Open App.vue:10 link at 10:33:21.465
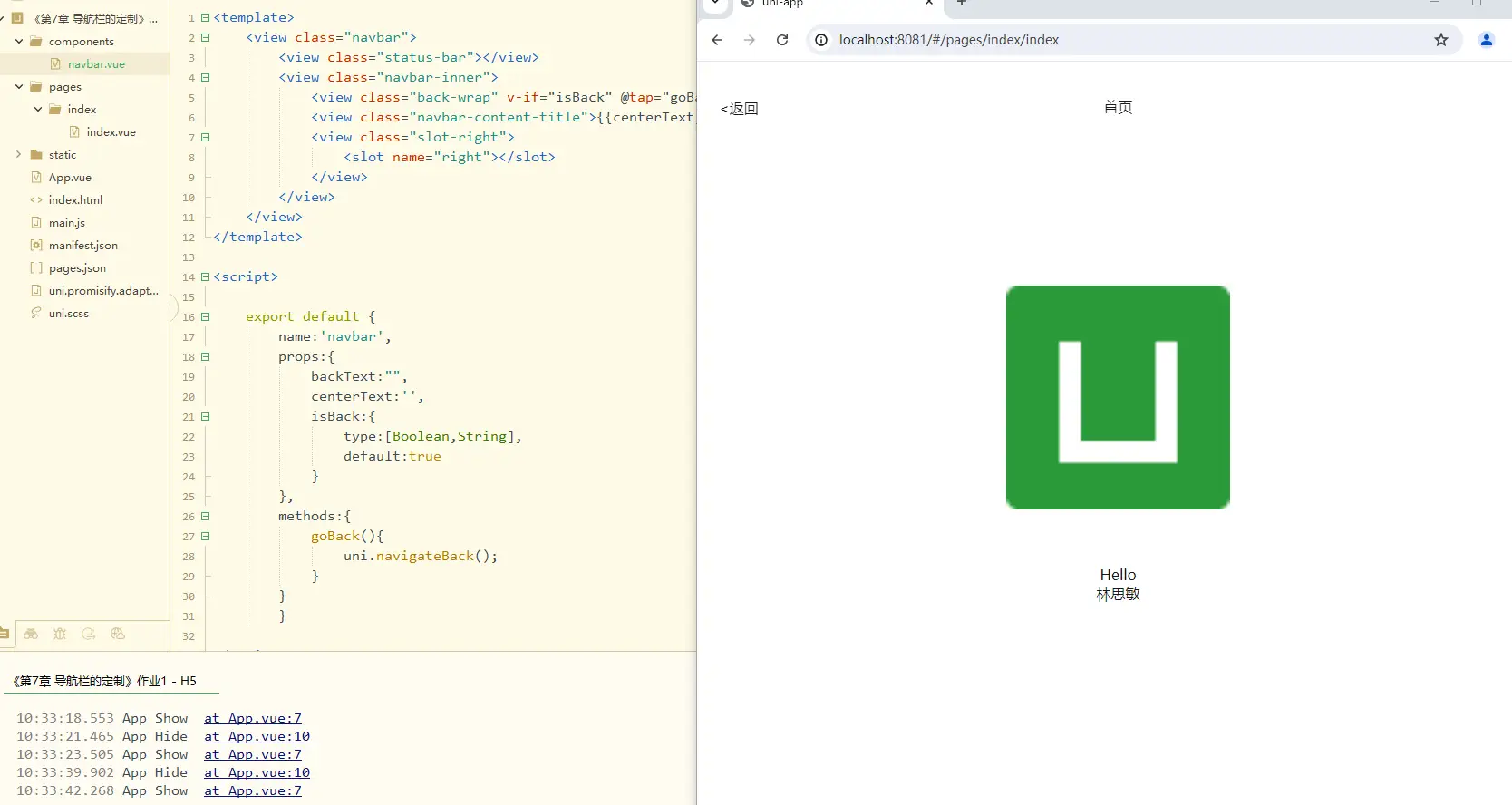 (x=257, y=736)
